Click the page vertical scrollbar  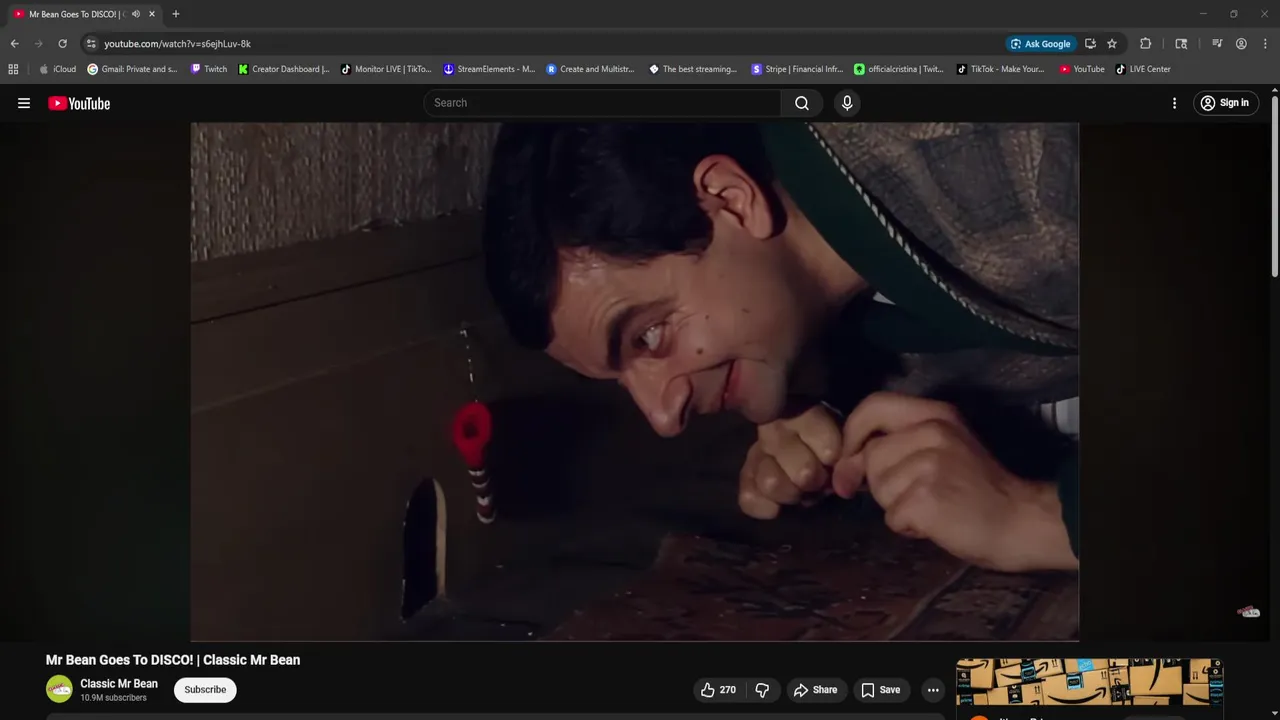[x=1275, y=185]
